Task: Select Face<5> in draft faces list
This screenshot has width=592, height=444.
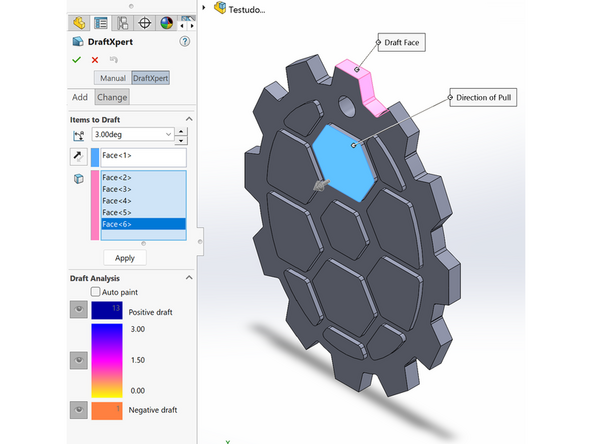Action: pos(143,213)
